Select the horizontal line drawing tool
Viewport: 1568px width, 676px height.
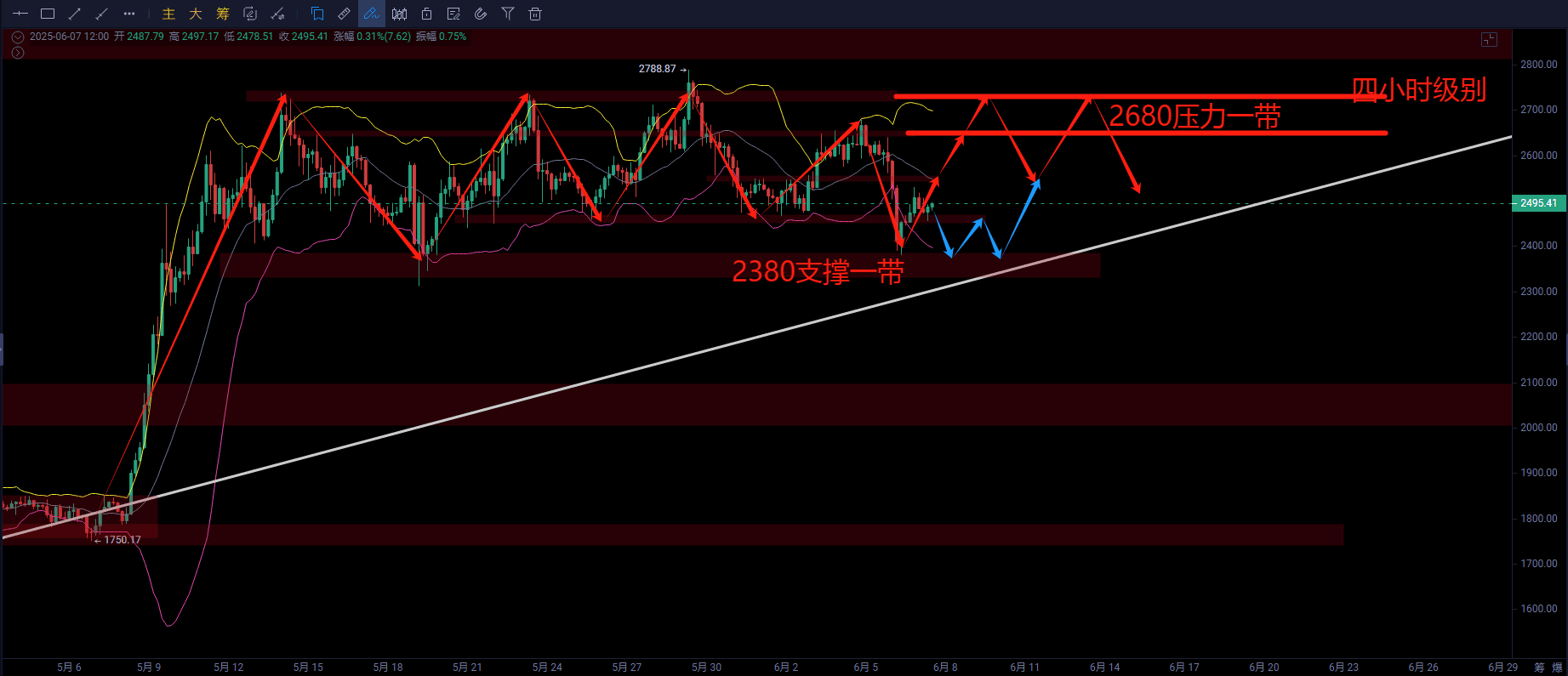coord(20,14)
